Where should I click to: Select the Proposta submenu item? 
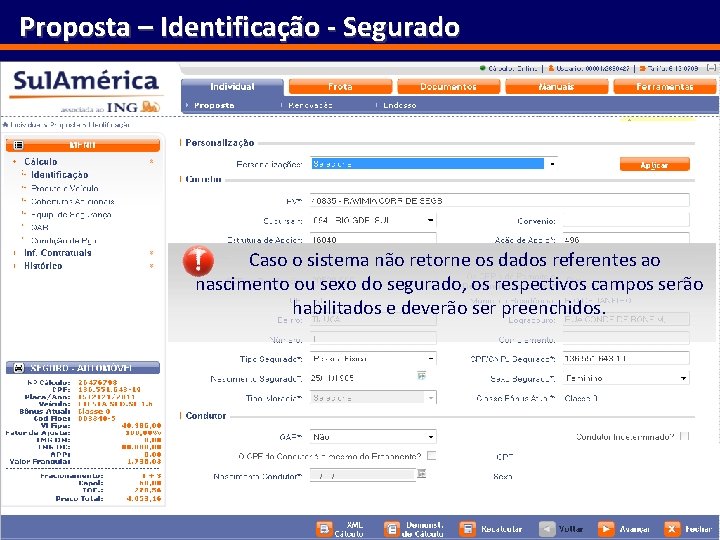point(214,105)
